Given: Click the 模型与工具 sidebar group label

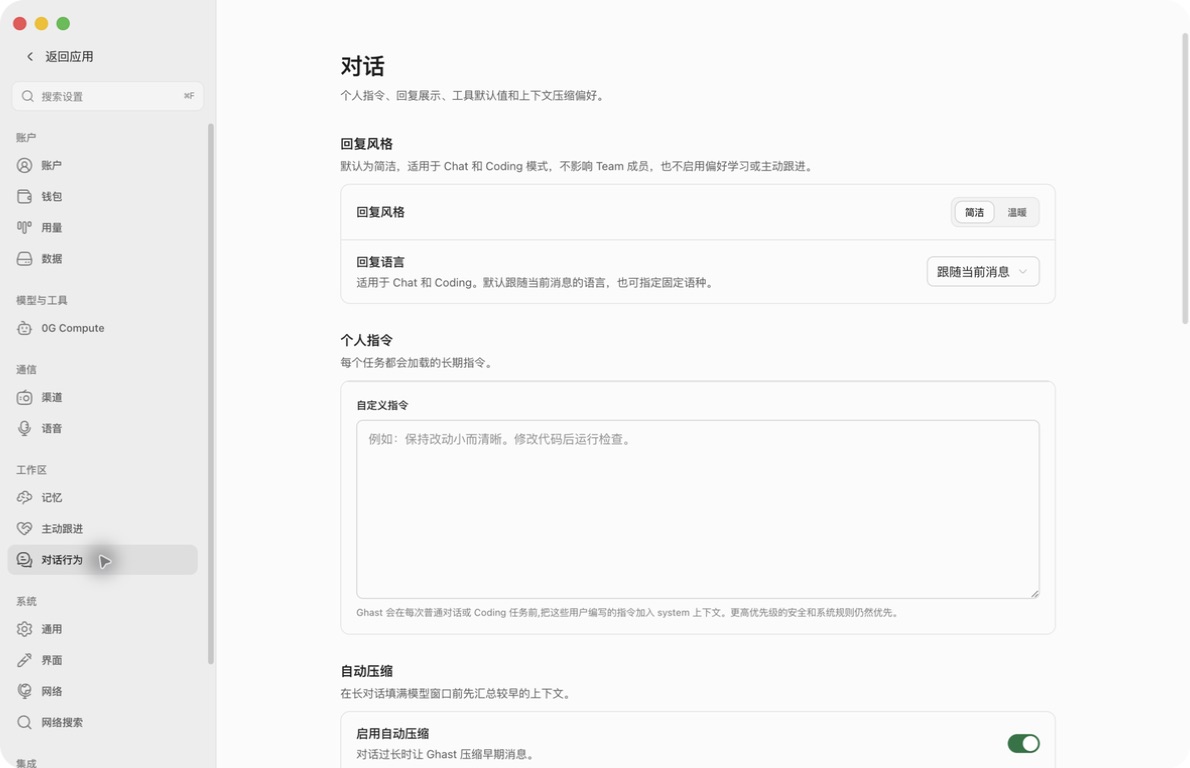Looking at the screenshot, I should [42, 301].
